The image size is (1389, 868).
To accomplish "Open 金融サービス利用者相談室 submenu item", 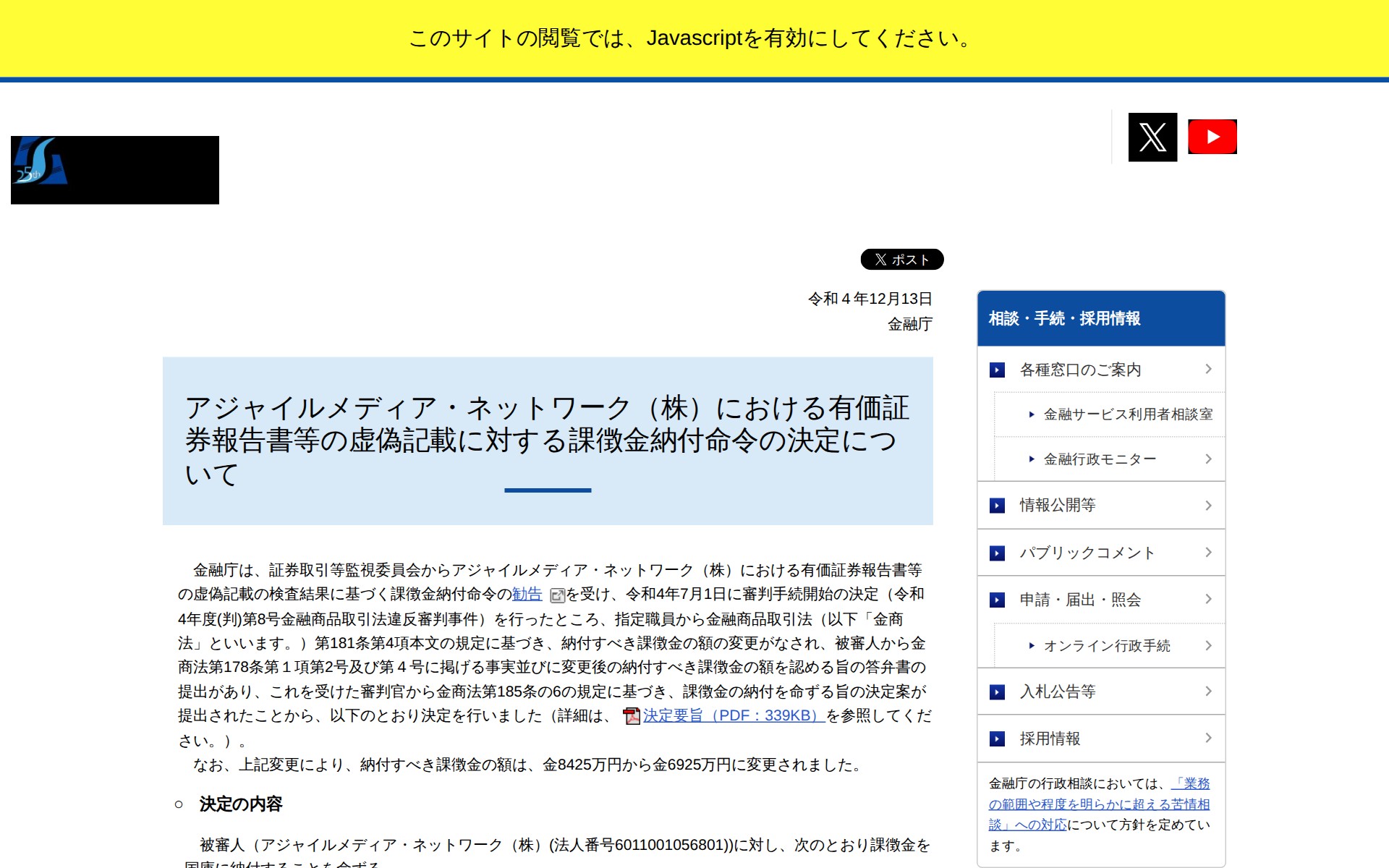I will coord(1127,414).
